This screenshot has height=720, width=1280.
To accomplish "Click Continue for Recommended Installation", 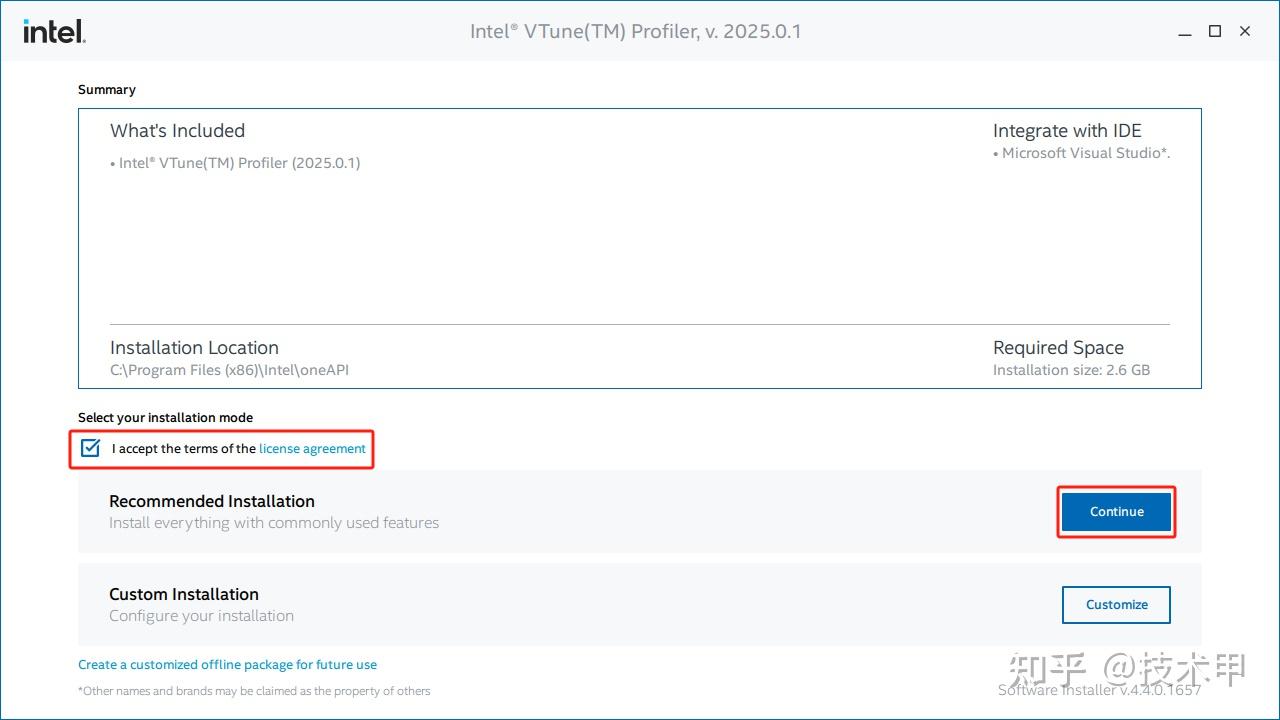I will (1115, 511).
